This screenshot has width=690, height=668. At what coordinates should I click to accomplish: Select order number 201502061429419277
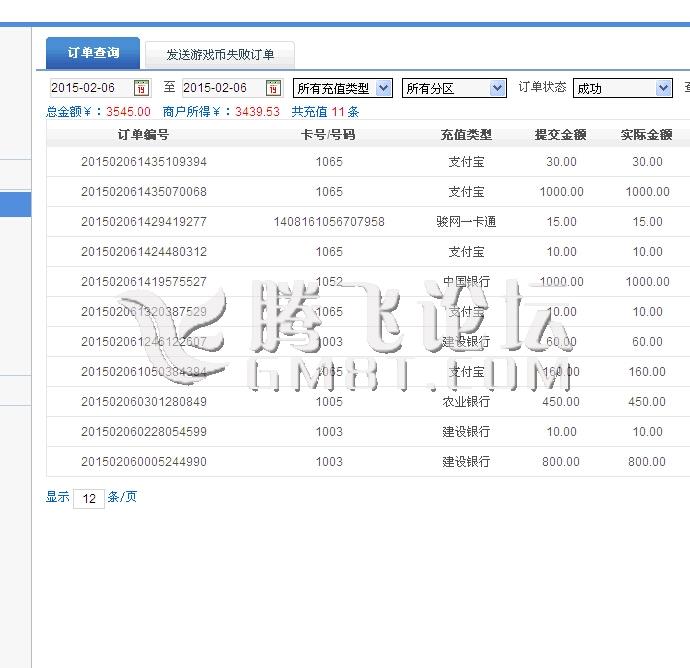click(x=144, y=222)
